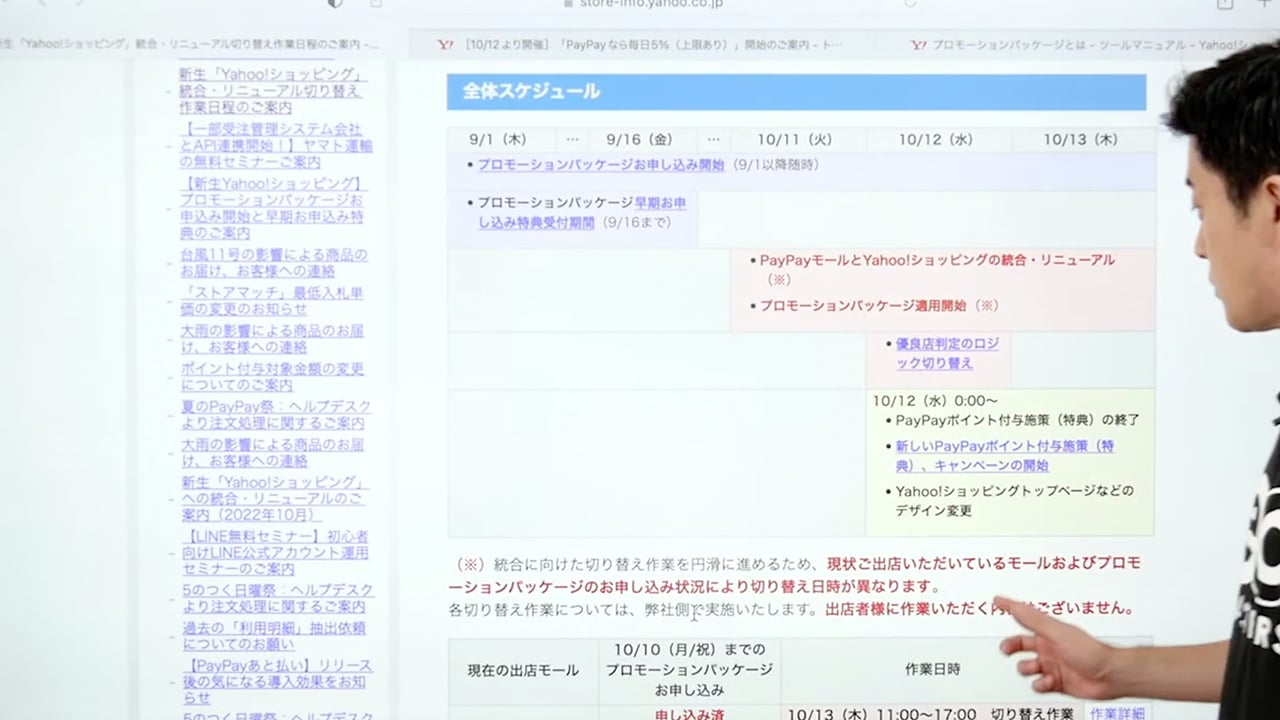Open sidebar link 「ストアマッチ」最低入札単価の変更のお知らせ
This screenshot has height=720, width=1280.
coord(272,301)
